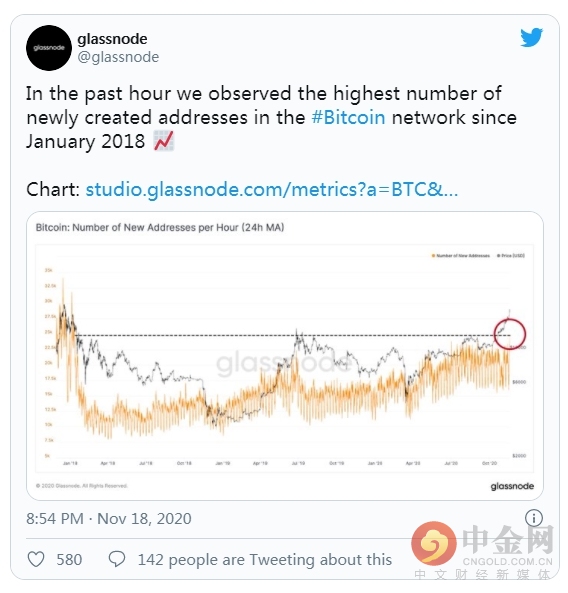
Task: Click the 8:54 PM Nov 18, 2020 timestamp
Action: [109, 518]
